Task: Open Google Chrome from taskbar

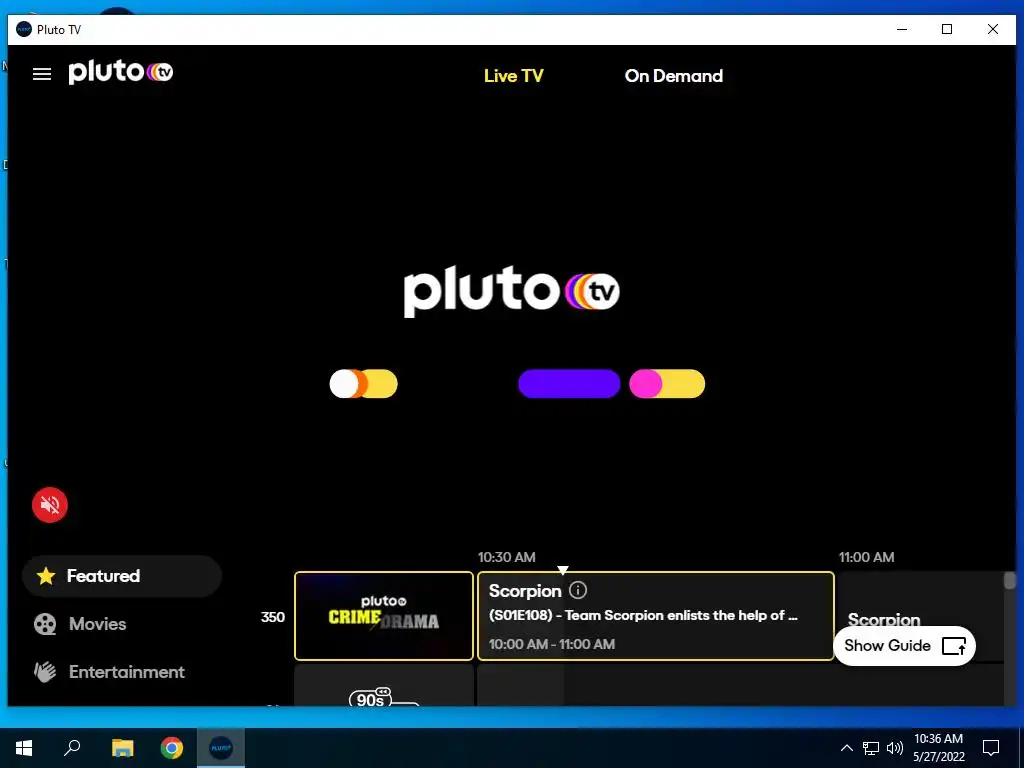Action: [x=172, y=748]
